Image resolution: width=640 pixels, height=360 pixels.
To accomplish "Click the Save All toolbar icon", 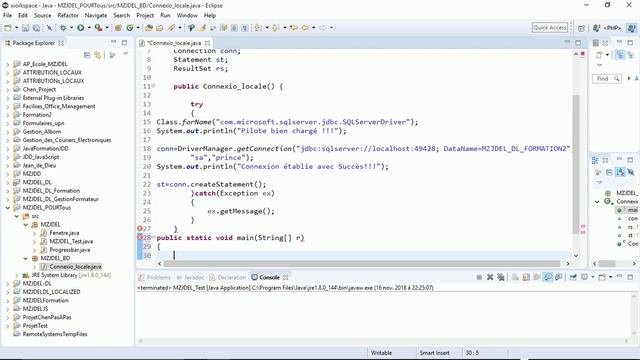I will [x=36, y=28].
